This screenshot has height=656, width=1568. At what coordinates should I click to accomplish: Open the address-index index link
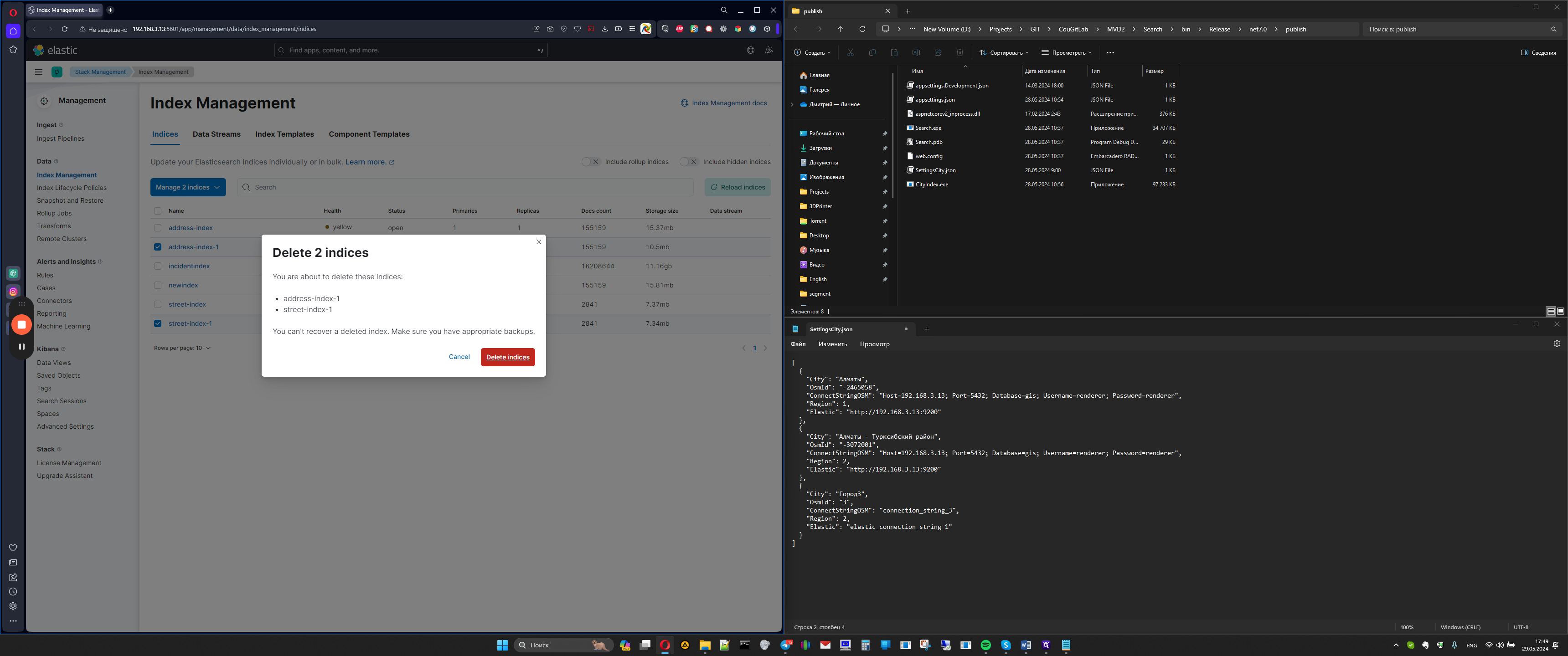point(191,228)
